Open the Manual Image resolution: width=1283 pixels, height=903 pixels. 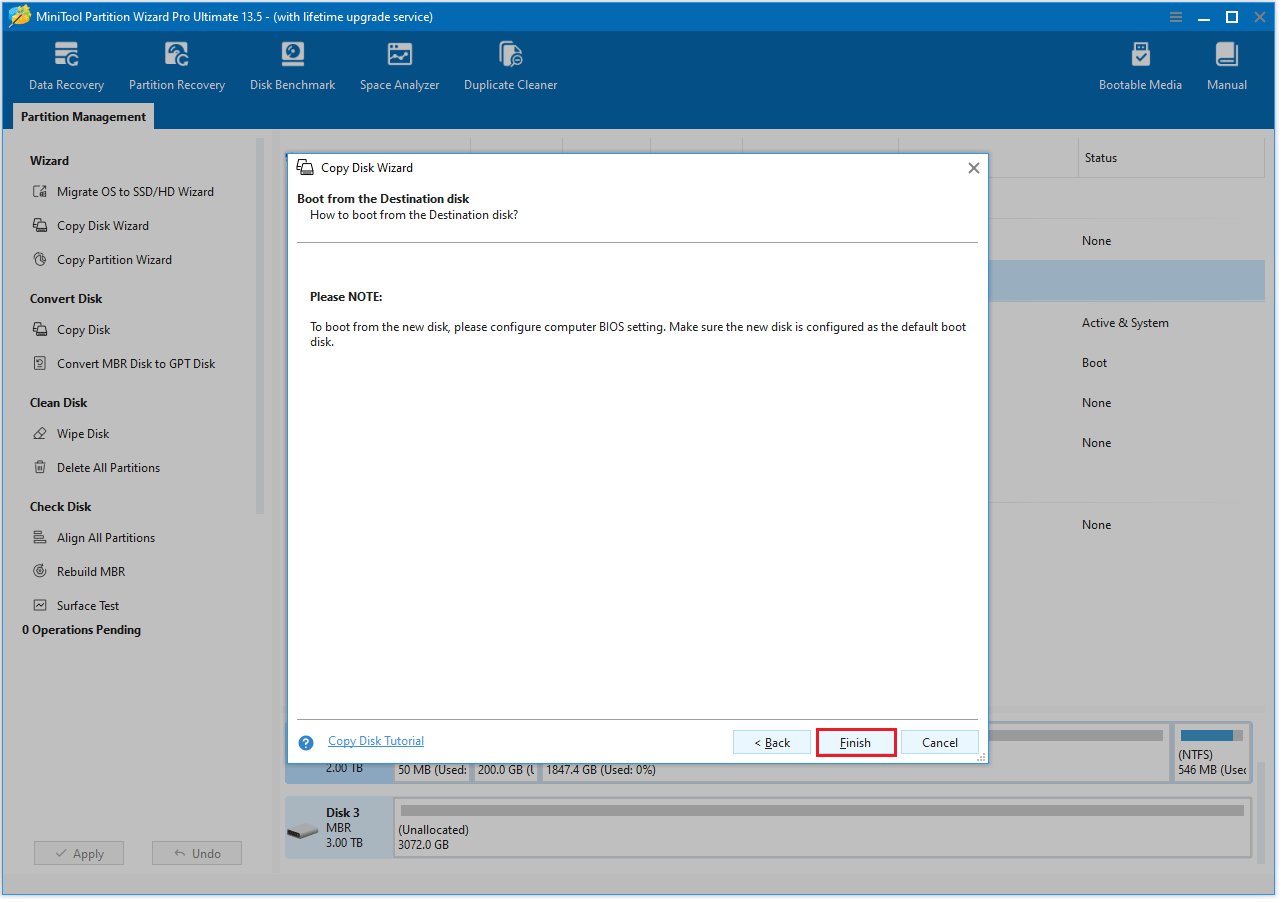pos(1226,65)
